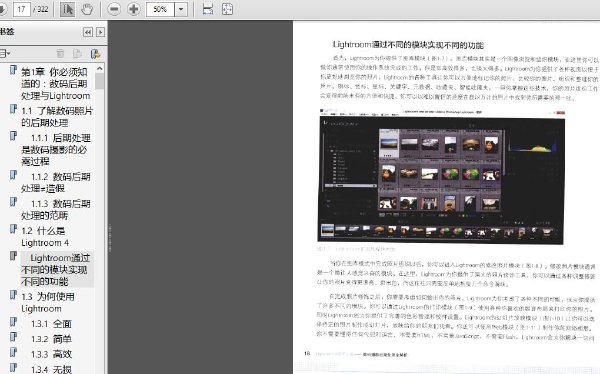Viewport: 600px width, 374px height.
Task: Open bookmark 第1章 你必须知道的
Action: (55, 84)
